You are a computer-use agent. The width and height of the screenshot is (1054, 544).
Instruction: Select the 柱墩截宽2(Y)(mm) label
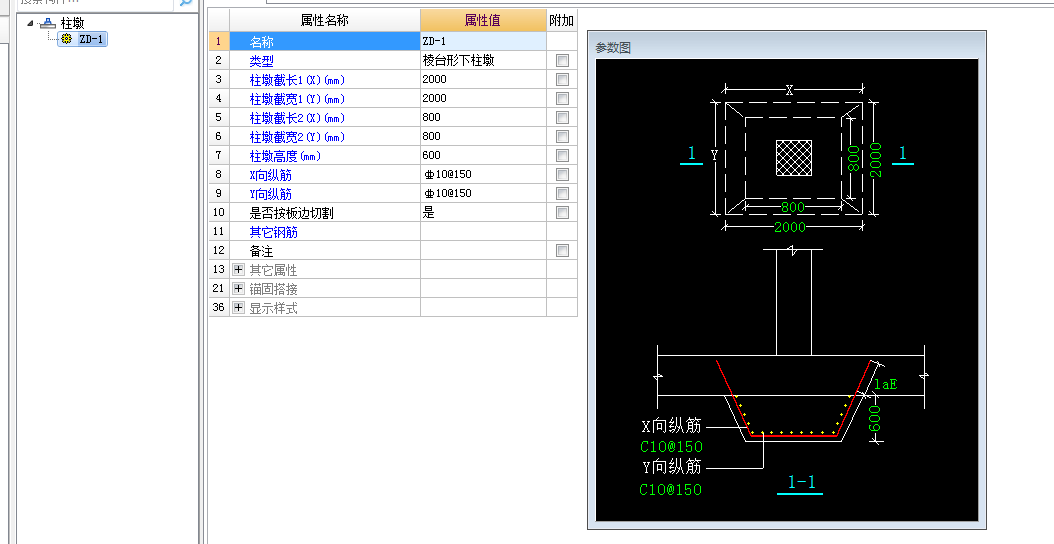(297, 137)
